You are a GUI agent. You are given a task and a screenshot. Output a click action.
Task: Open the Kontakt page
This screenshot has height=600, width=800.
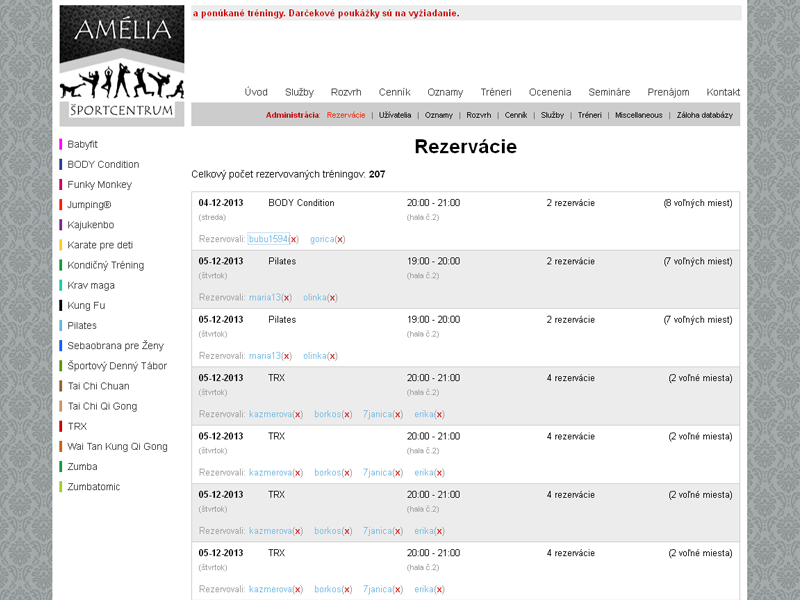[723, 92]
